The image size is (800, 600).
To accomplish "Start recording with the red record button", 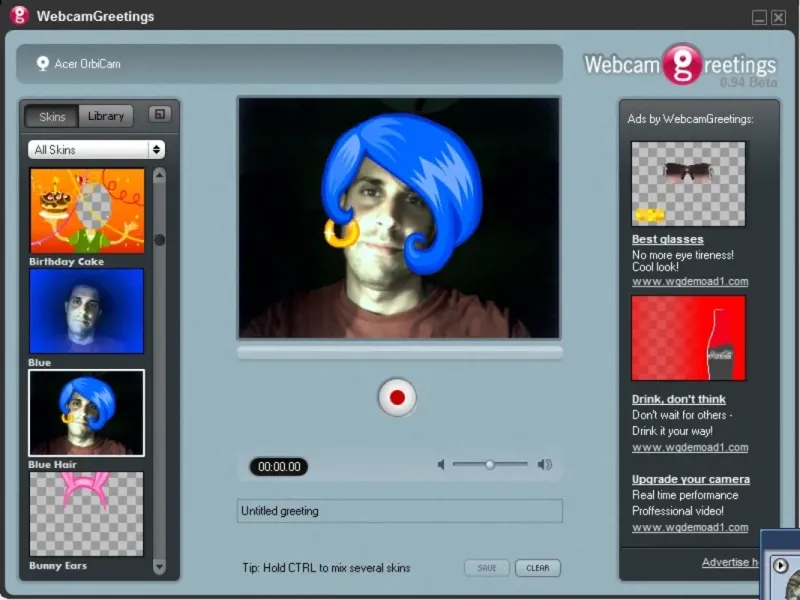I will 397,397.
